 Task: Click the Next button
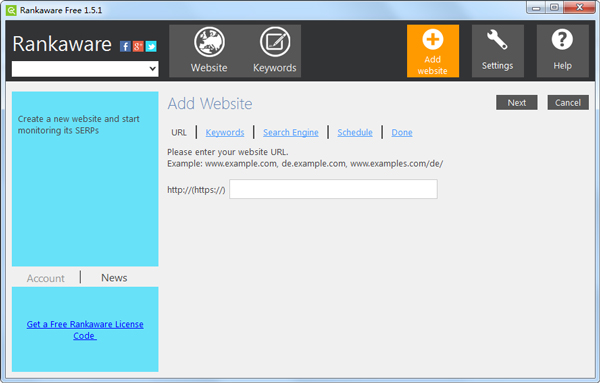517,103
